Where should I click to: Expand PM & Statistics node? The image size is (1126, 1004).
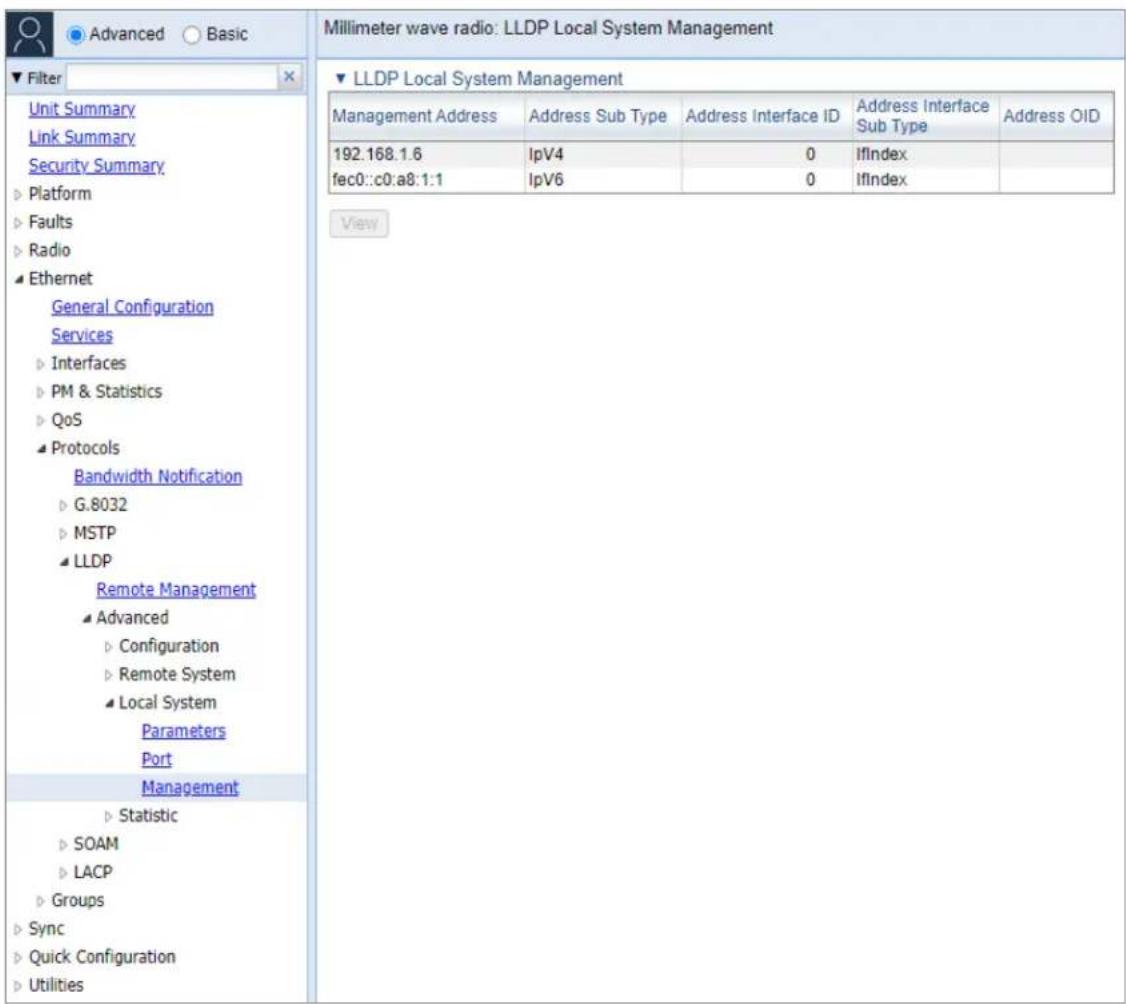click(x=40, y=393)
